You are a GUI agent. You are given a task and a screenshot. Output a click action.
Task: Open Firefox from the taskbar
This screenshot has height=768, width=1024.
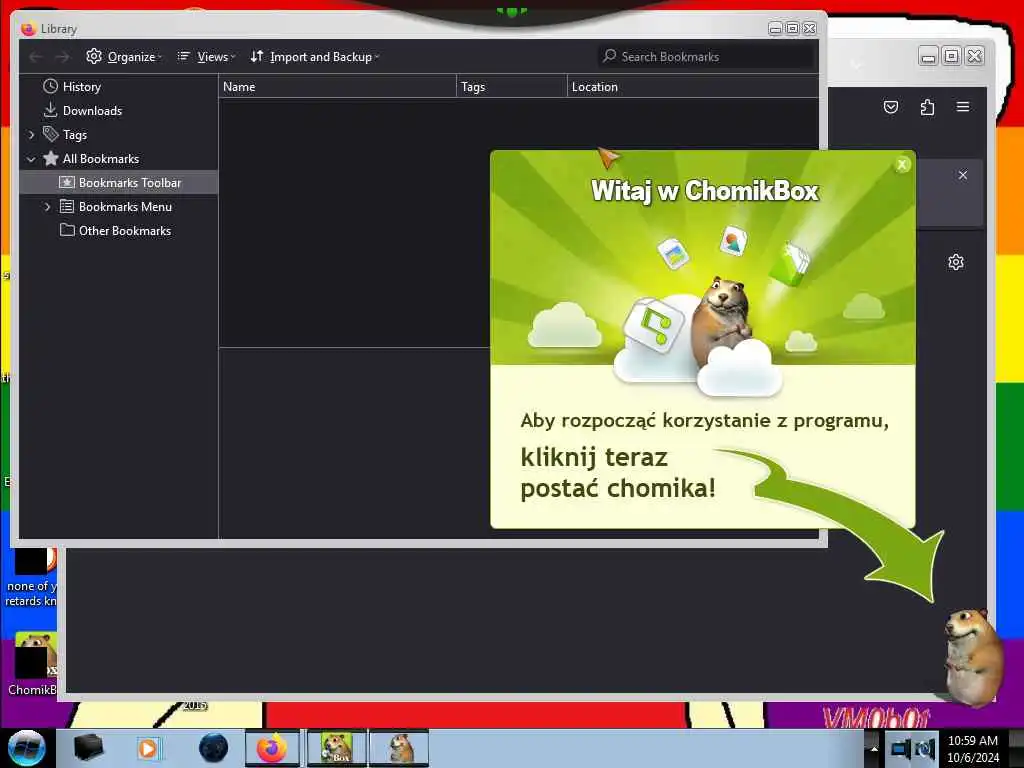pyautogui.click(x=272, y=748)
